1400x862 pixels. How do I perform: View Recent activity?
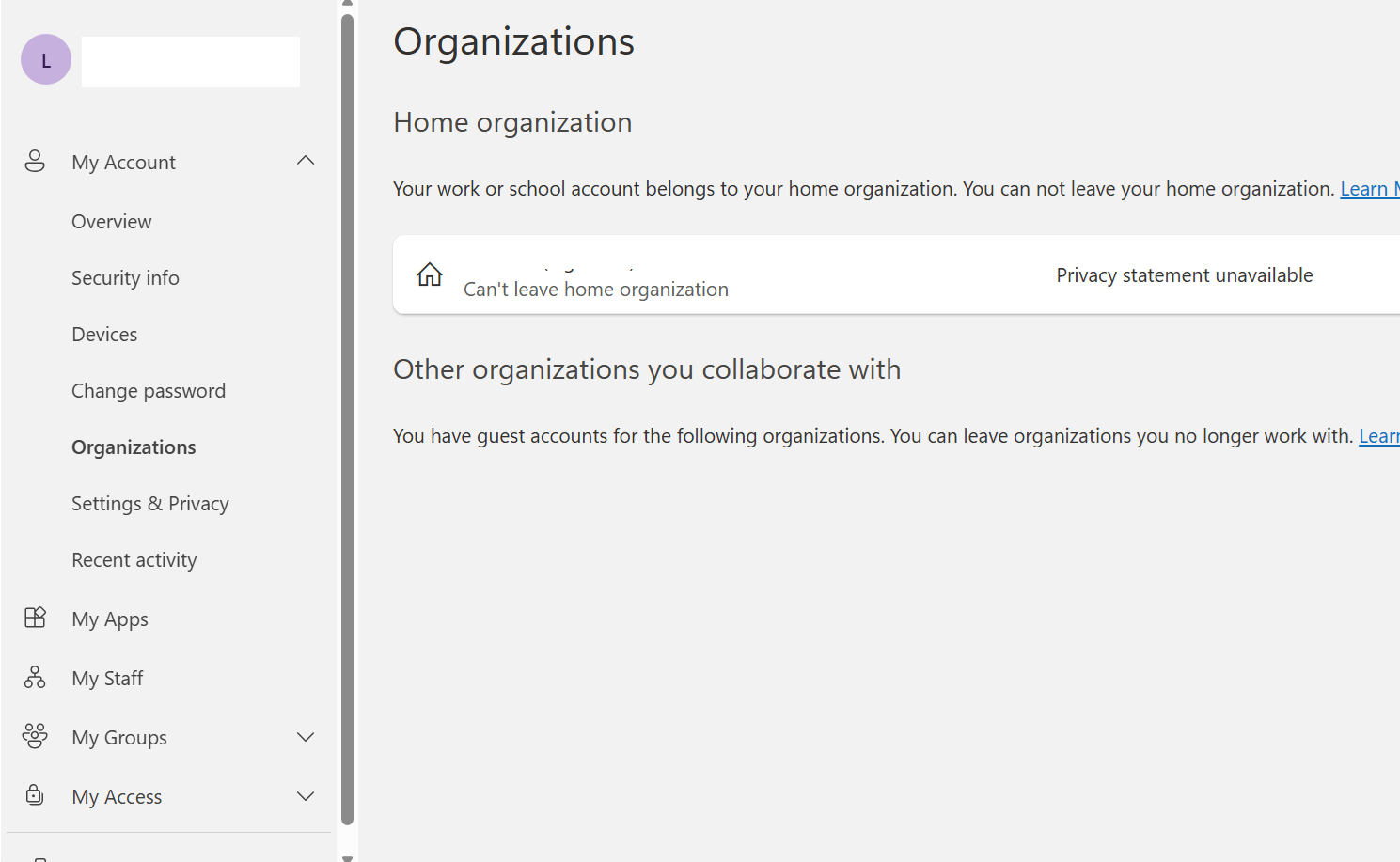click(134, 560)
